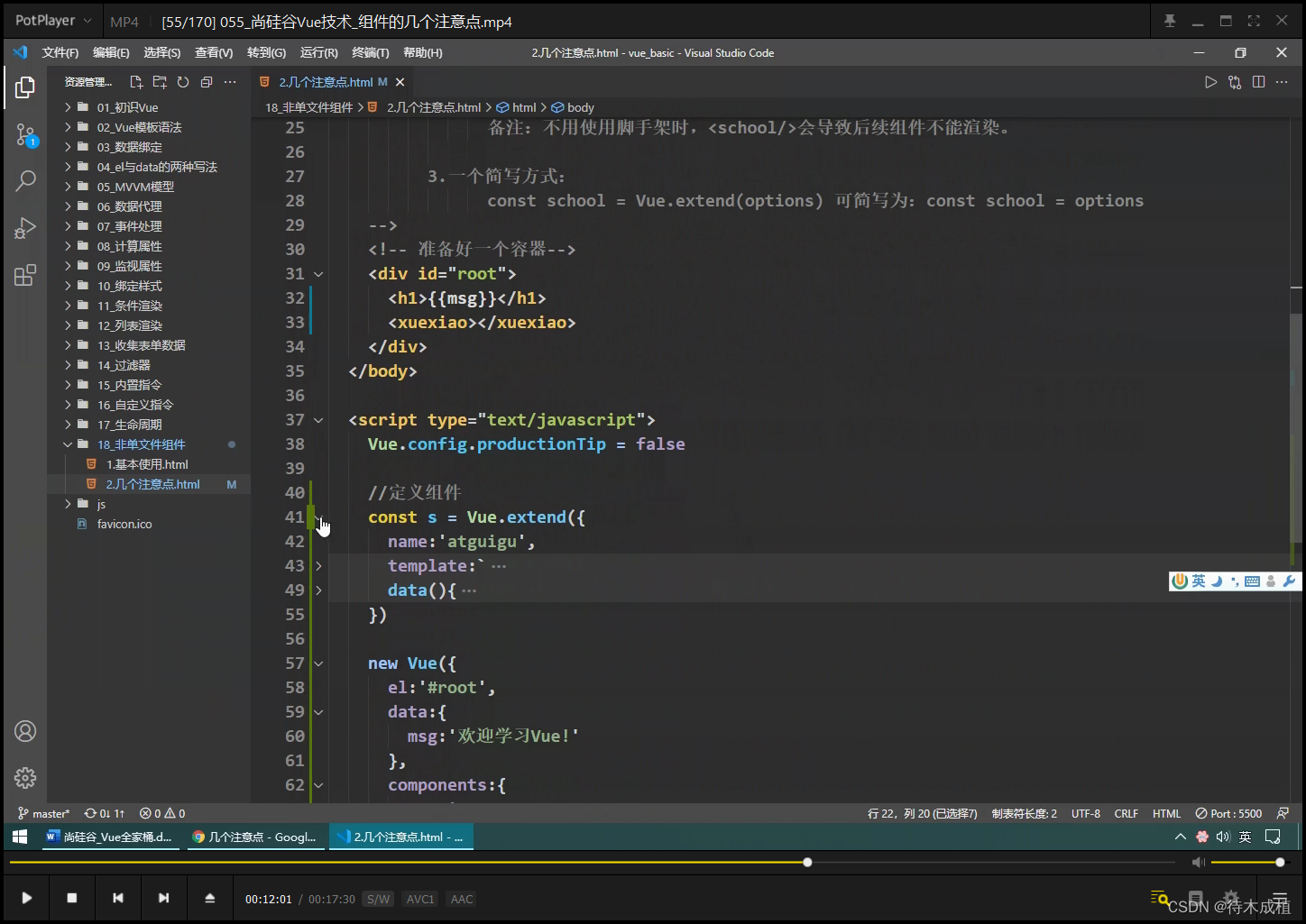Open the 帮助(H) menu
The height and width of the screenshot is (924, 1306).
click(x=423, y=53)
